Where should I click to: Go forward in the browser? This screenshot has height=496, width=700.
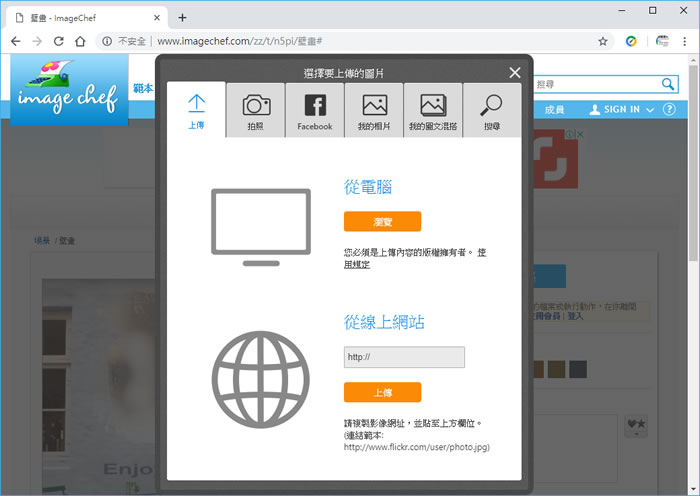[x=37, y=42]
